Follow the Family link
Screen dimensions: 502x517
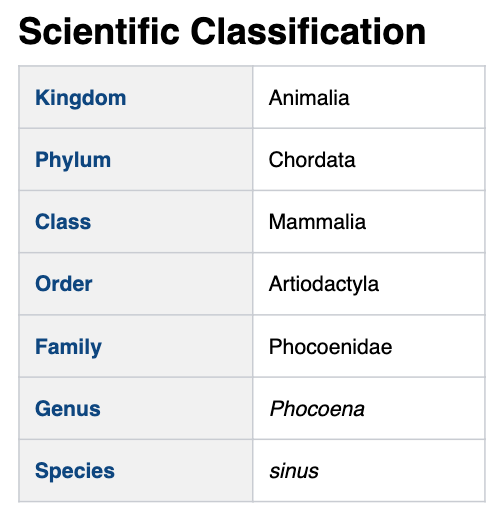(x=68, y=347)
